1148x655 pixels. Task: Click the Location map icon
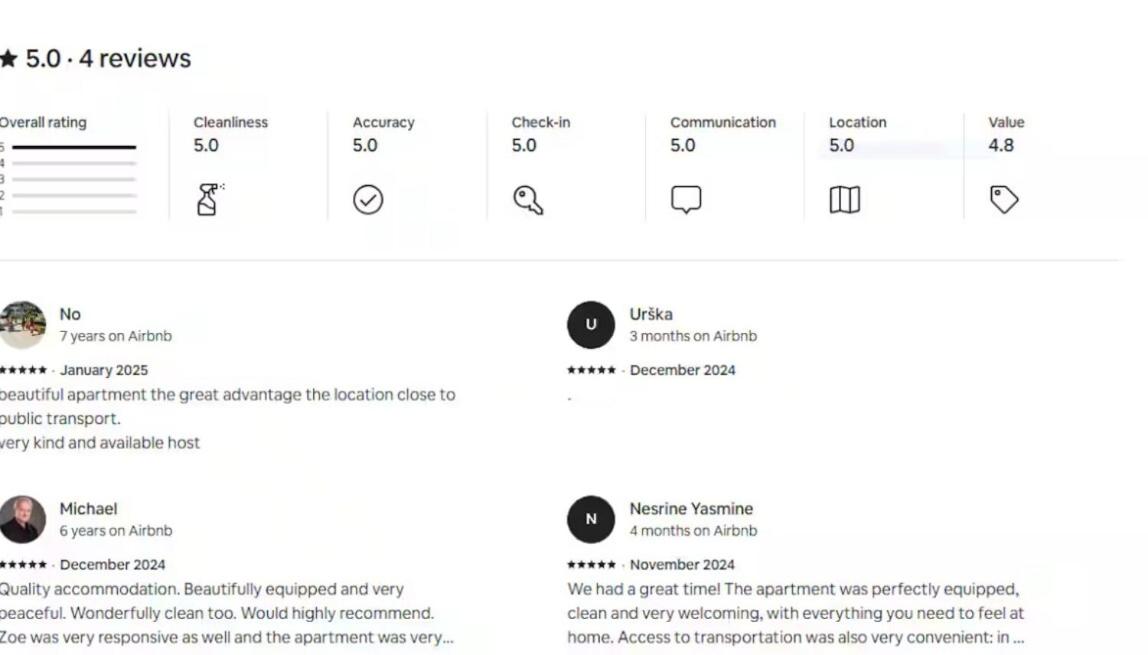tap(844, 200)
